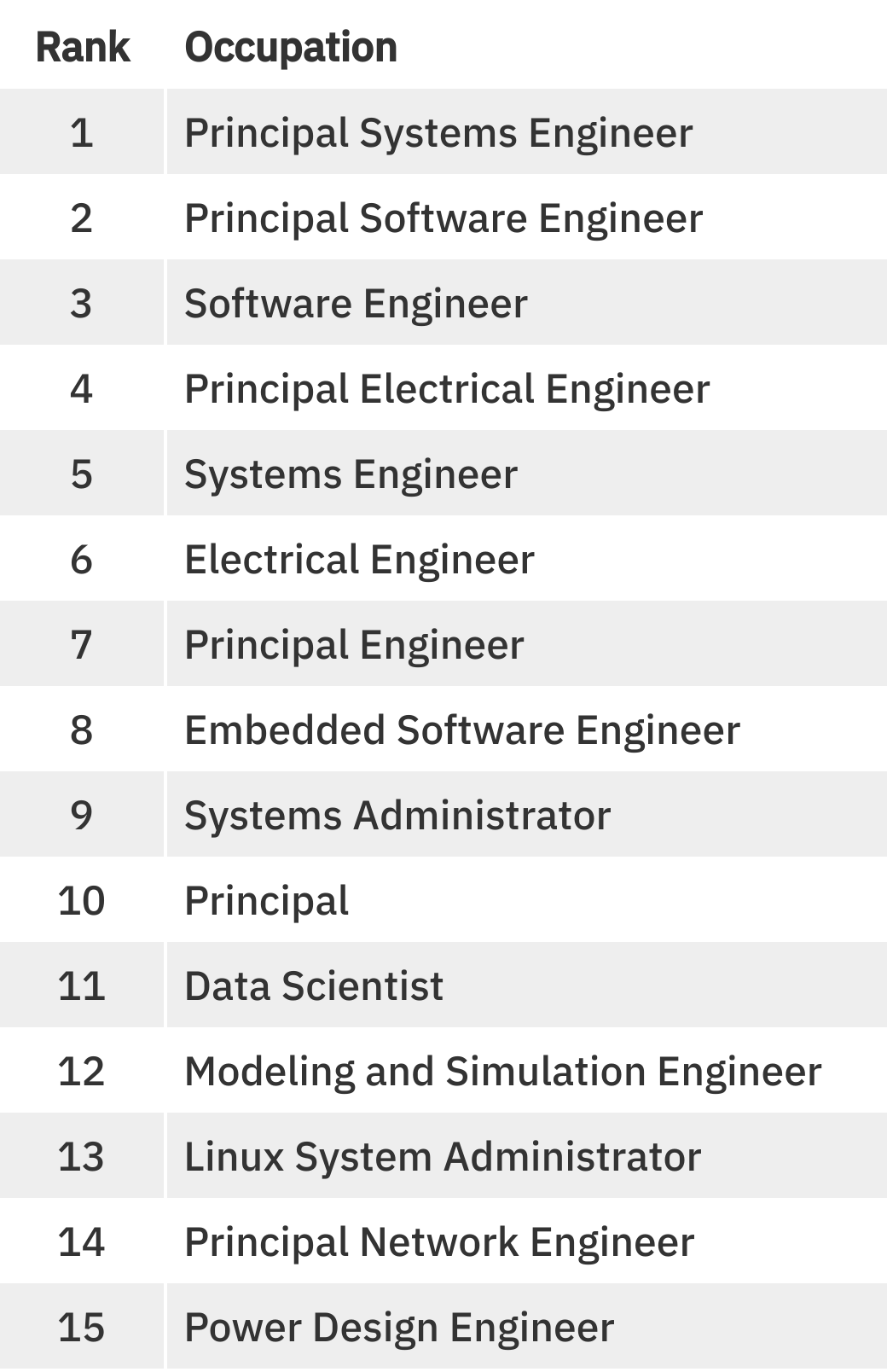Click the Principal occupation at rank 10
887x1372 pixels.
click(267, 901)
